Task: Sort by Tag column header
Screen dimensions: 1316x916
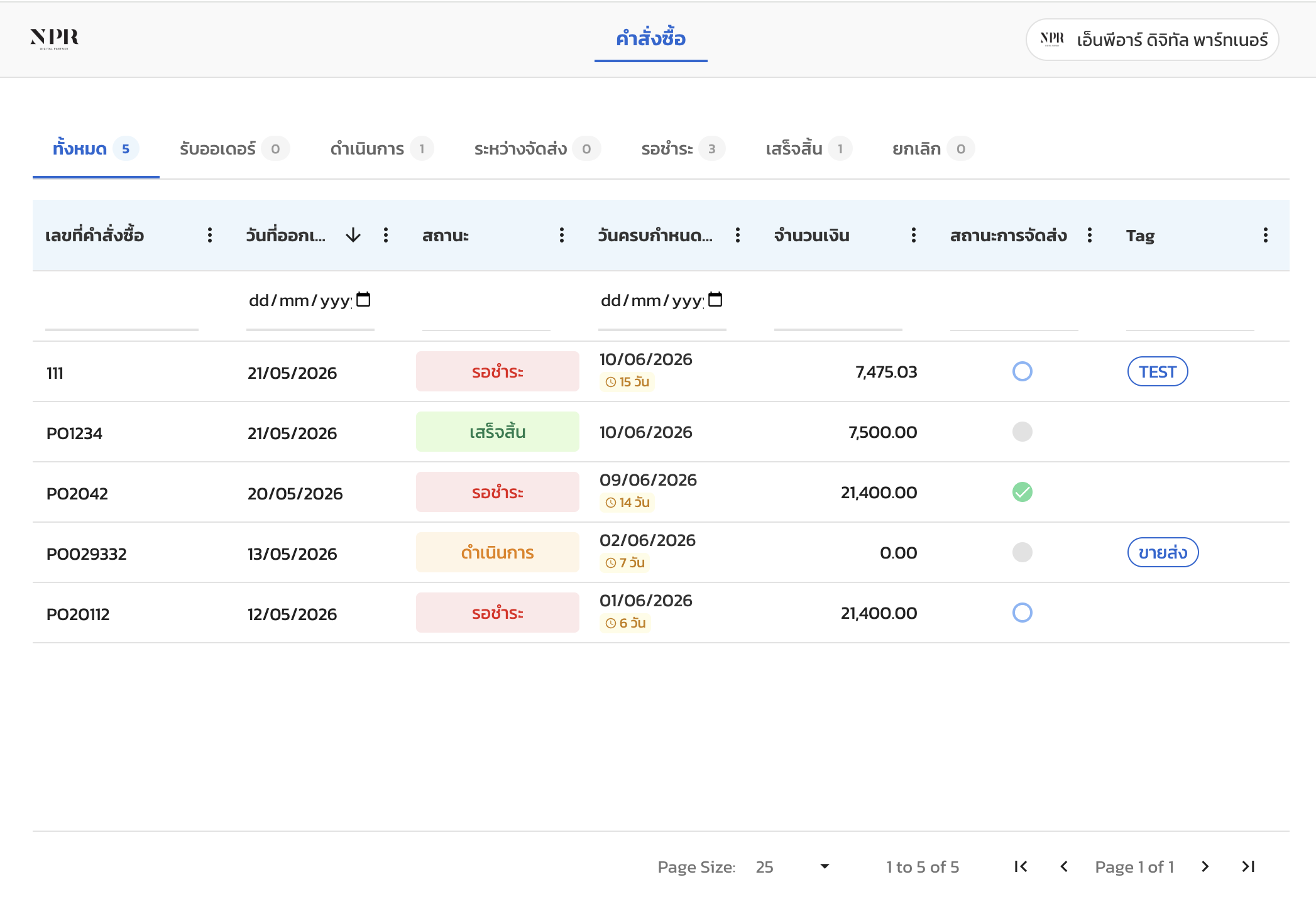Action: [1140, 236]
